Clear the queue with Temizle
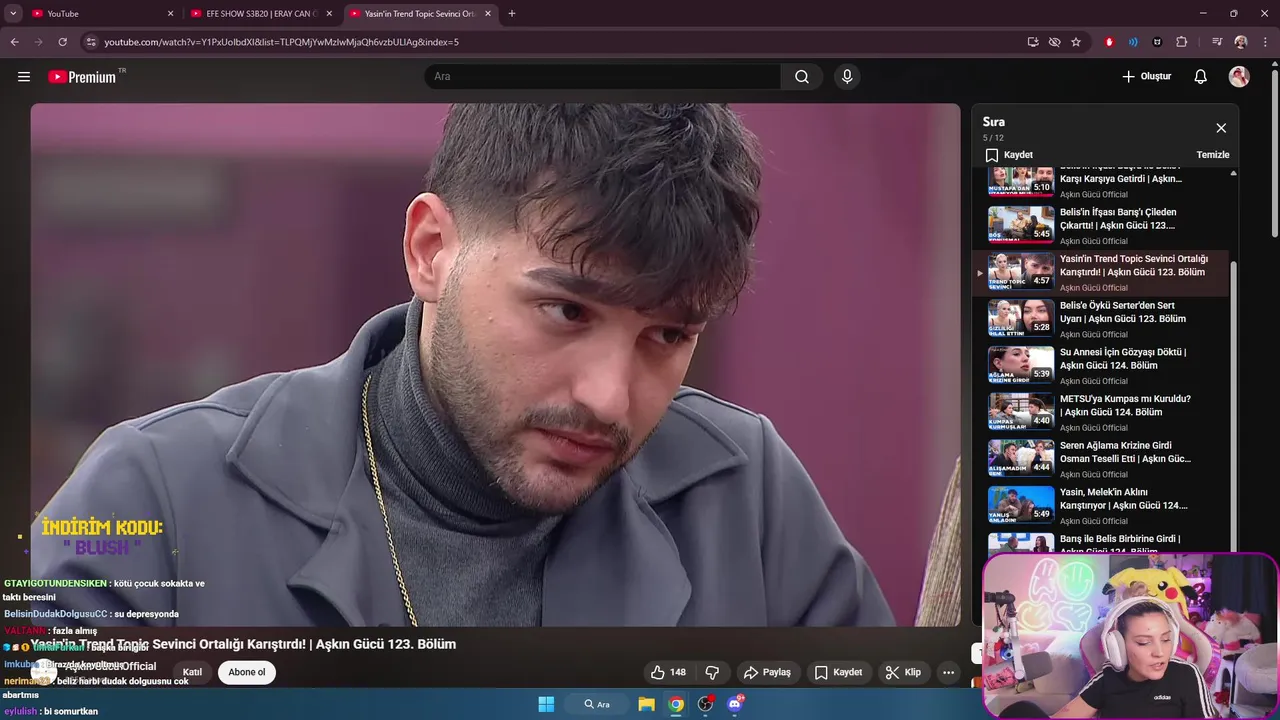This screenshot has height=720, width=1280. pyautogui.click(x=1213, y=155)
